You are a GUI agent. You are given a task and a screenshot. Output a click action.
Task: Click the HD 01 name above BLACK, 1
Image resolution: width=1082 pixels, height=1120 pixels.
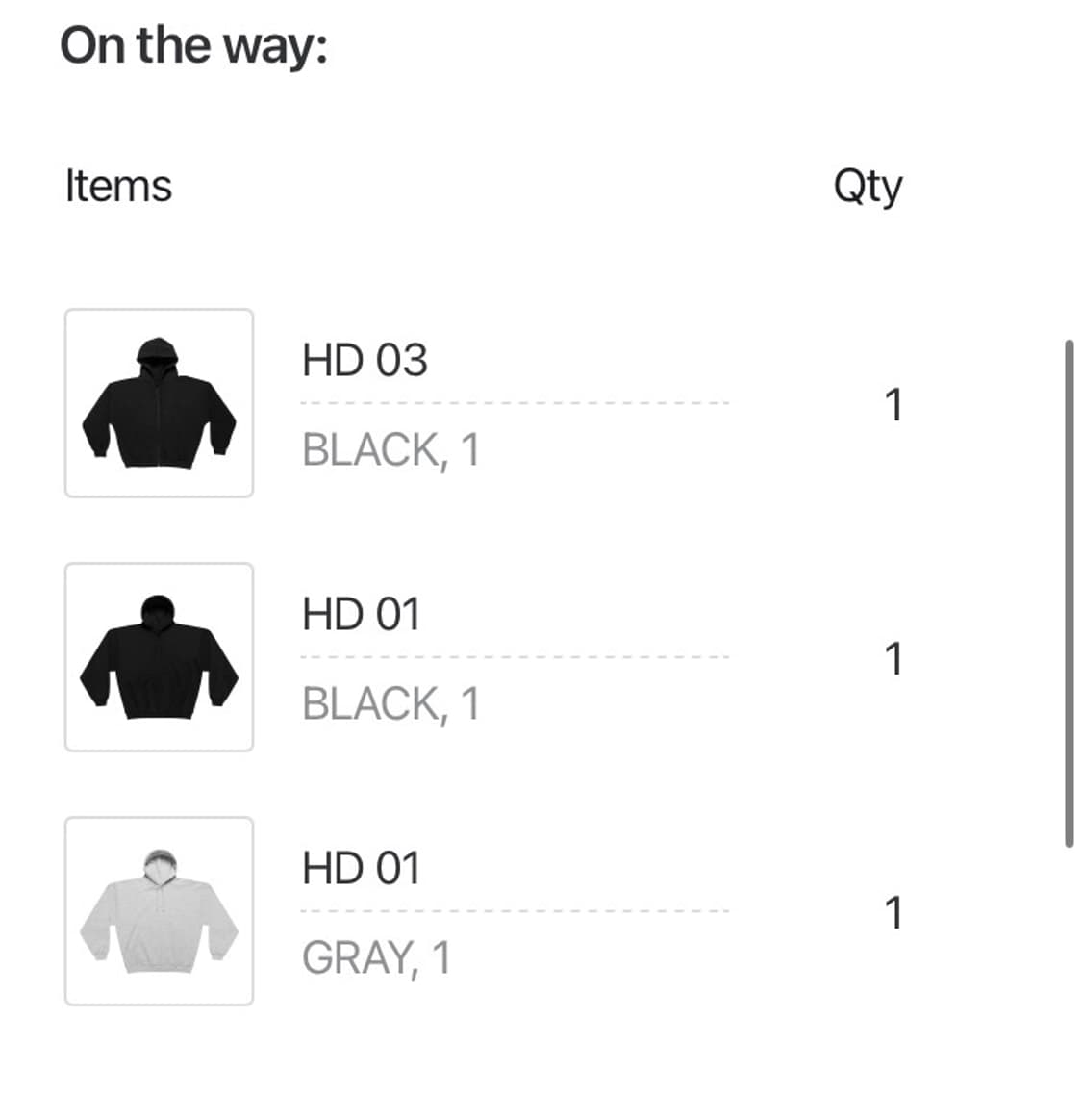(361, 615)
